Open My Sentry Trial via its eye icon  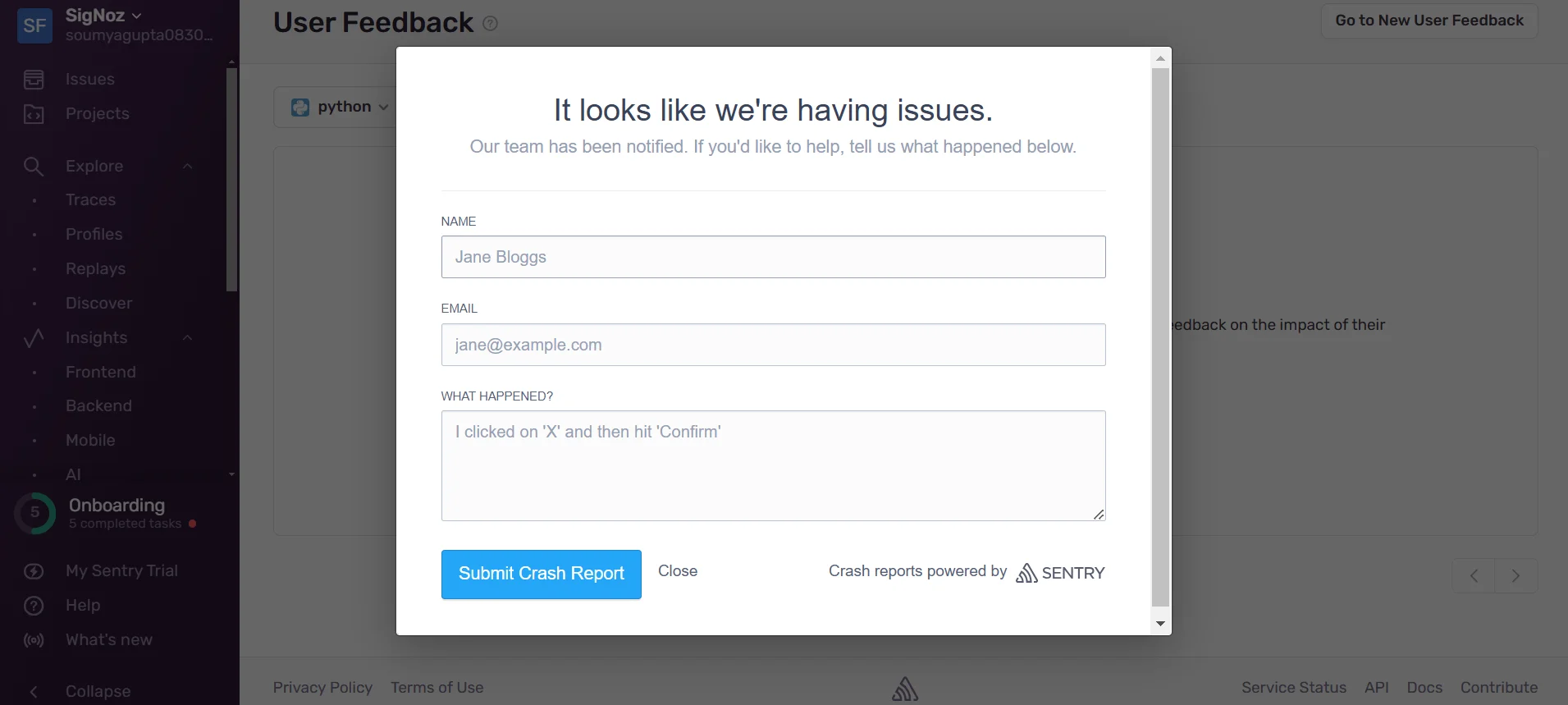coord(34,571)
